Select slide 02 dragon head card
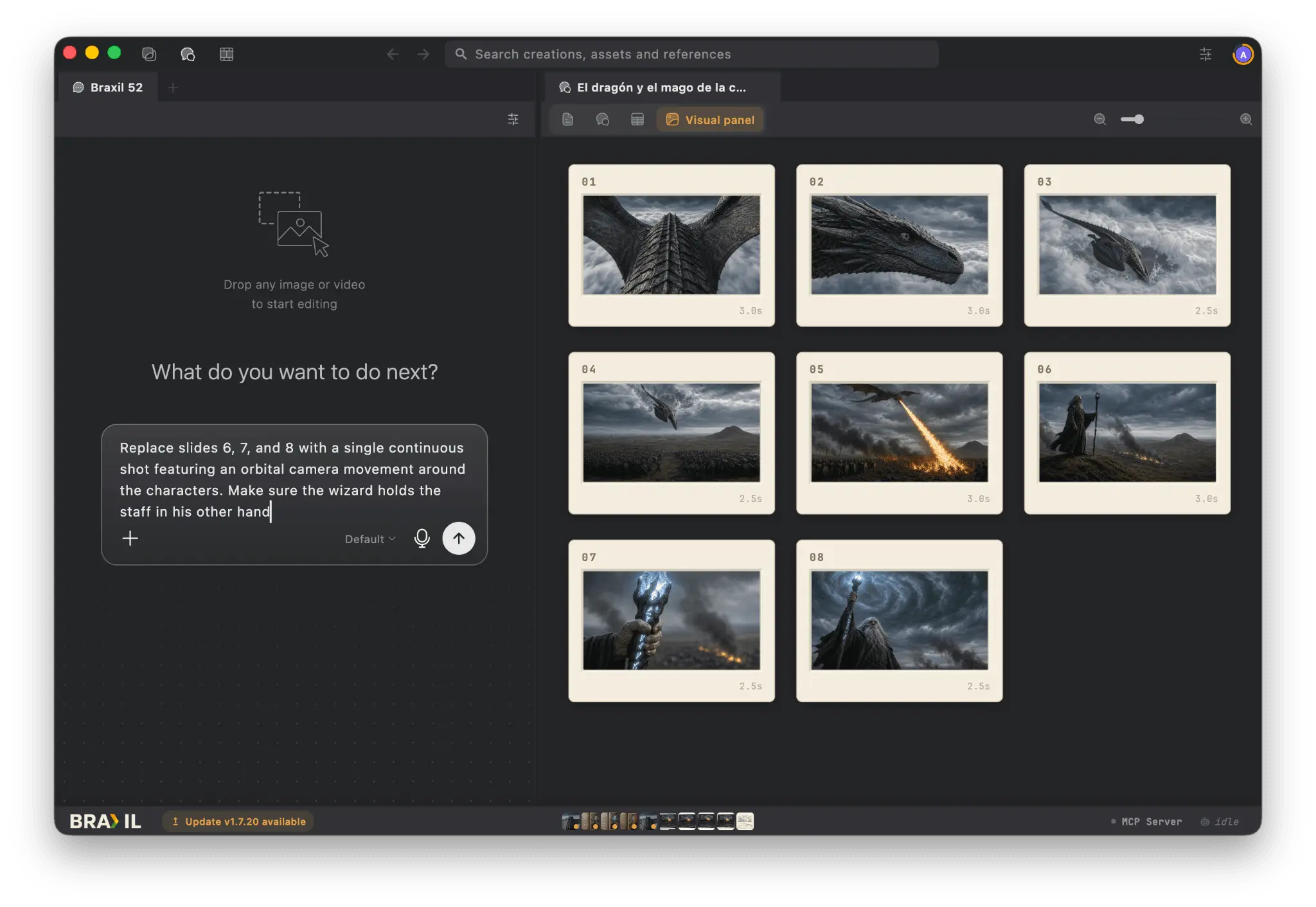This screenshot has width=1316, height=907. [x=899, y=246]
